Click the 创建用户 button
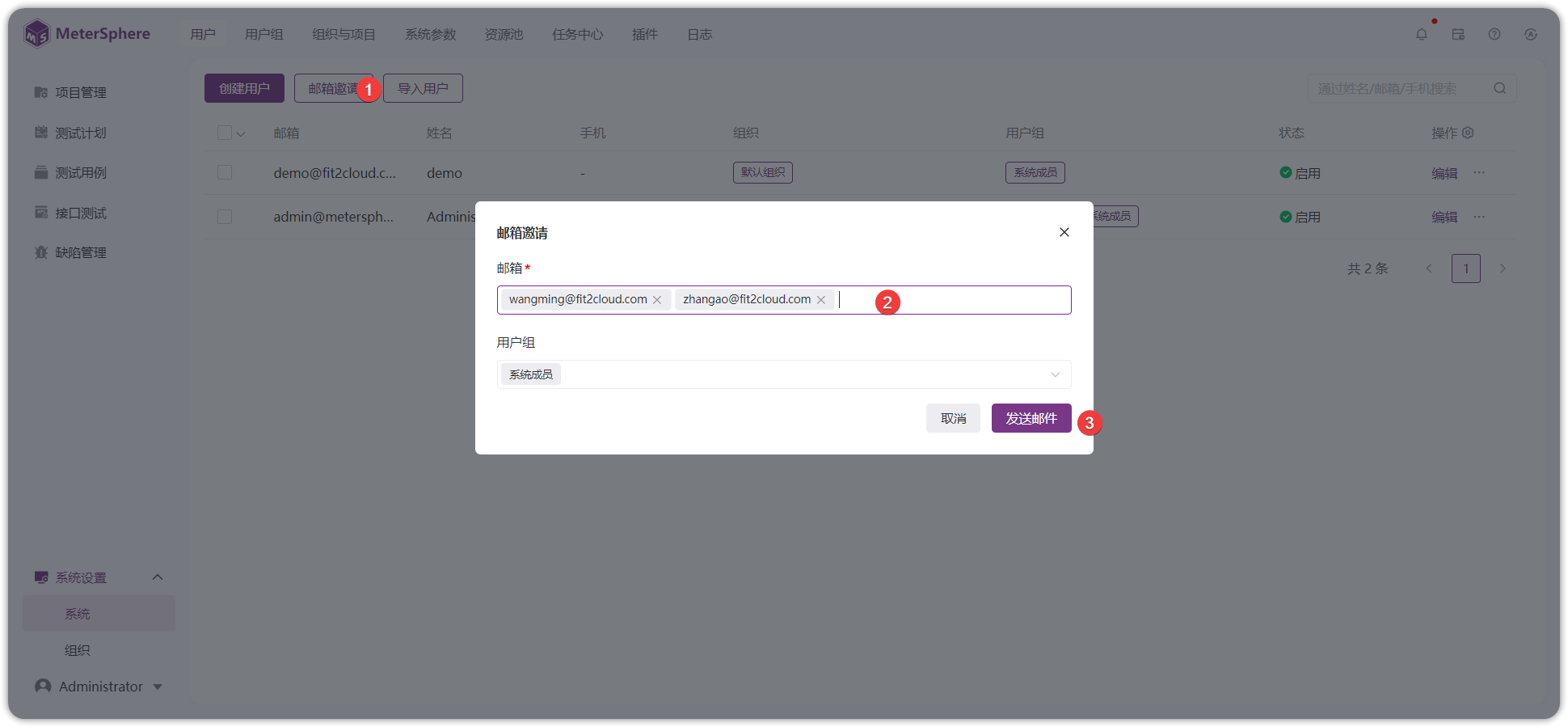This screenshot has width=1568, height=727. (x=244, y=88)
